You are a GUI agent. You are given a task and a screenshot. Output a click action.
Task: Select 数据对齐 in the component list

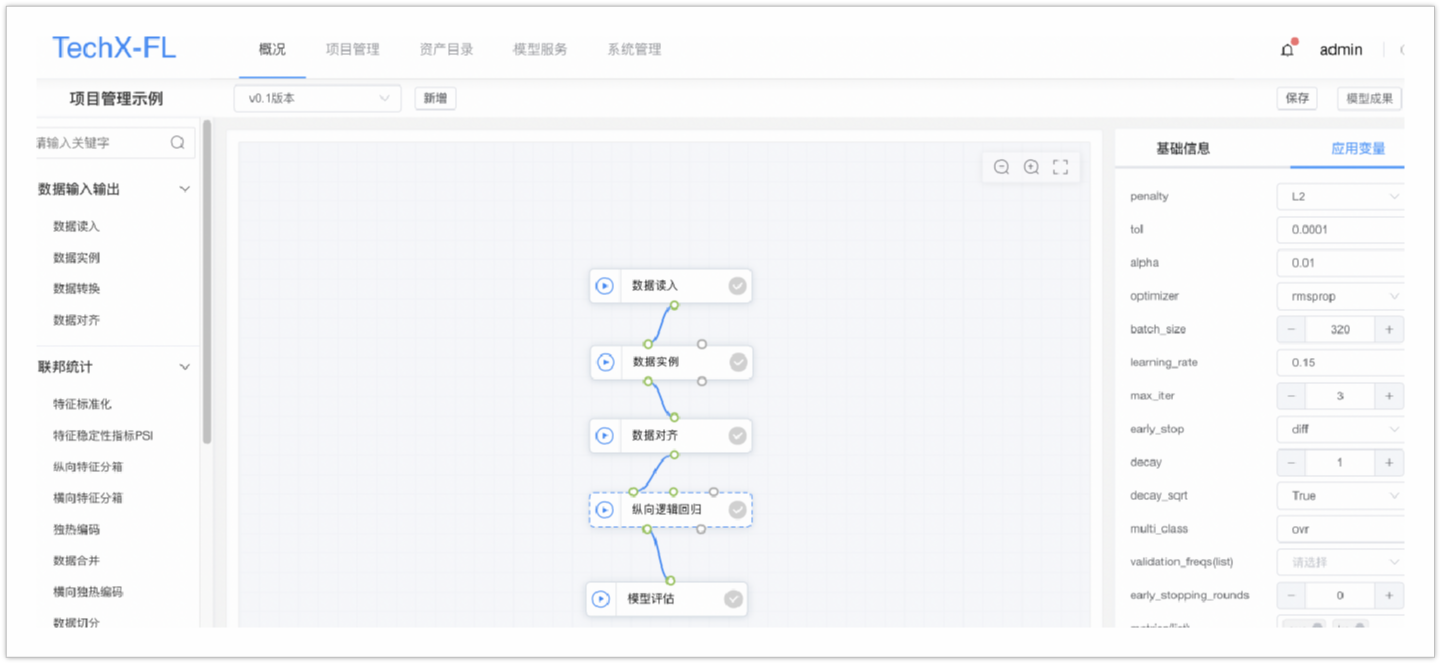76,320
